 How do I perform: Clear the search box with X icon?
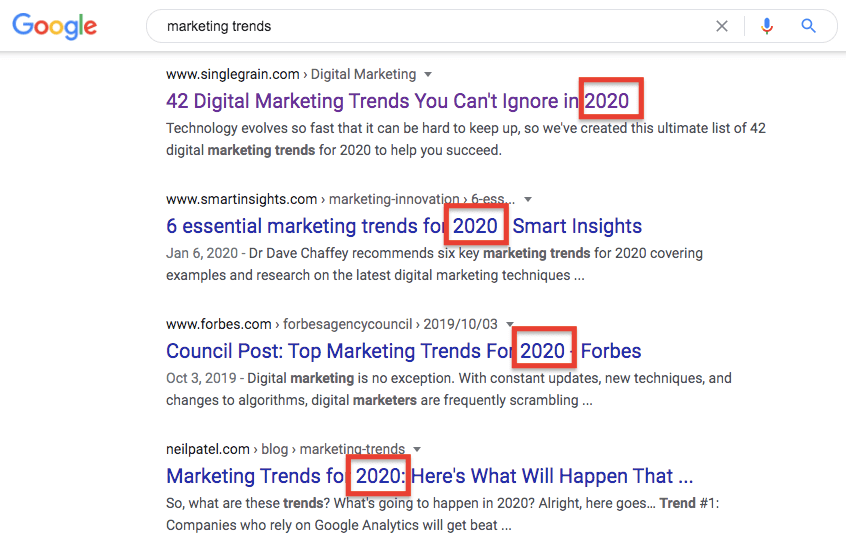tap(721, 26)
